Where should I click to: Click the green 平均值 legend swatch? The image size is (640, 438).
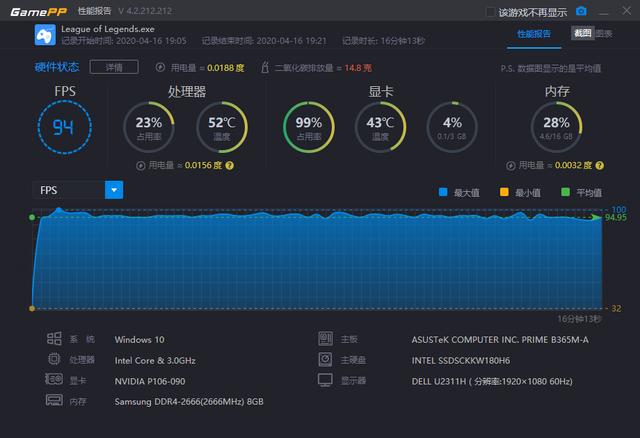(x=565, y=192)
